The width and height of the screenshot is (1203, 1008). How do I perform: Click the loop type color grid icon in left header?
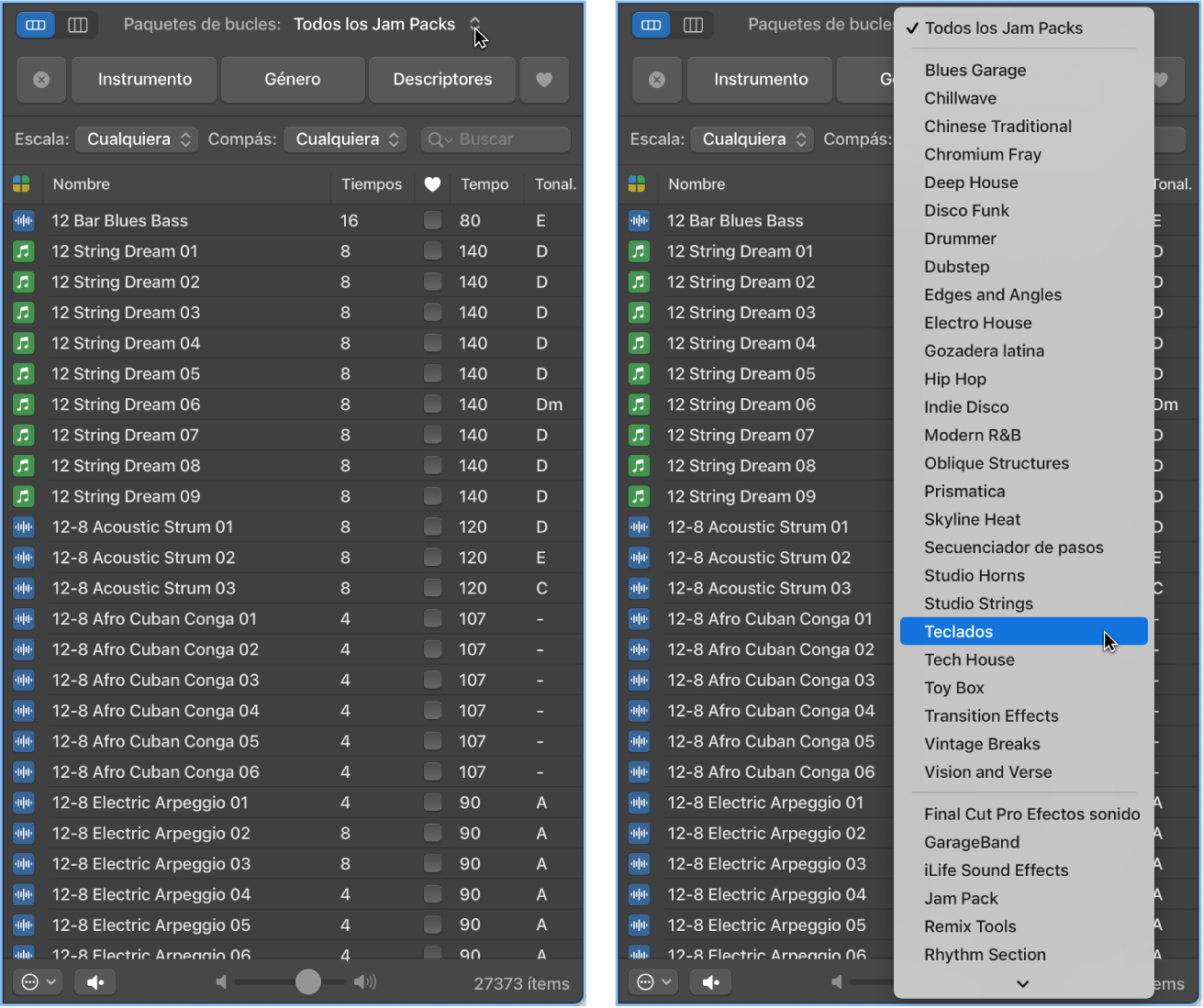pos(22,184)
